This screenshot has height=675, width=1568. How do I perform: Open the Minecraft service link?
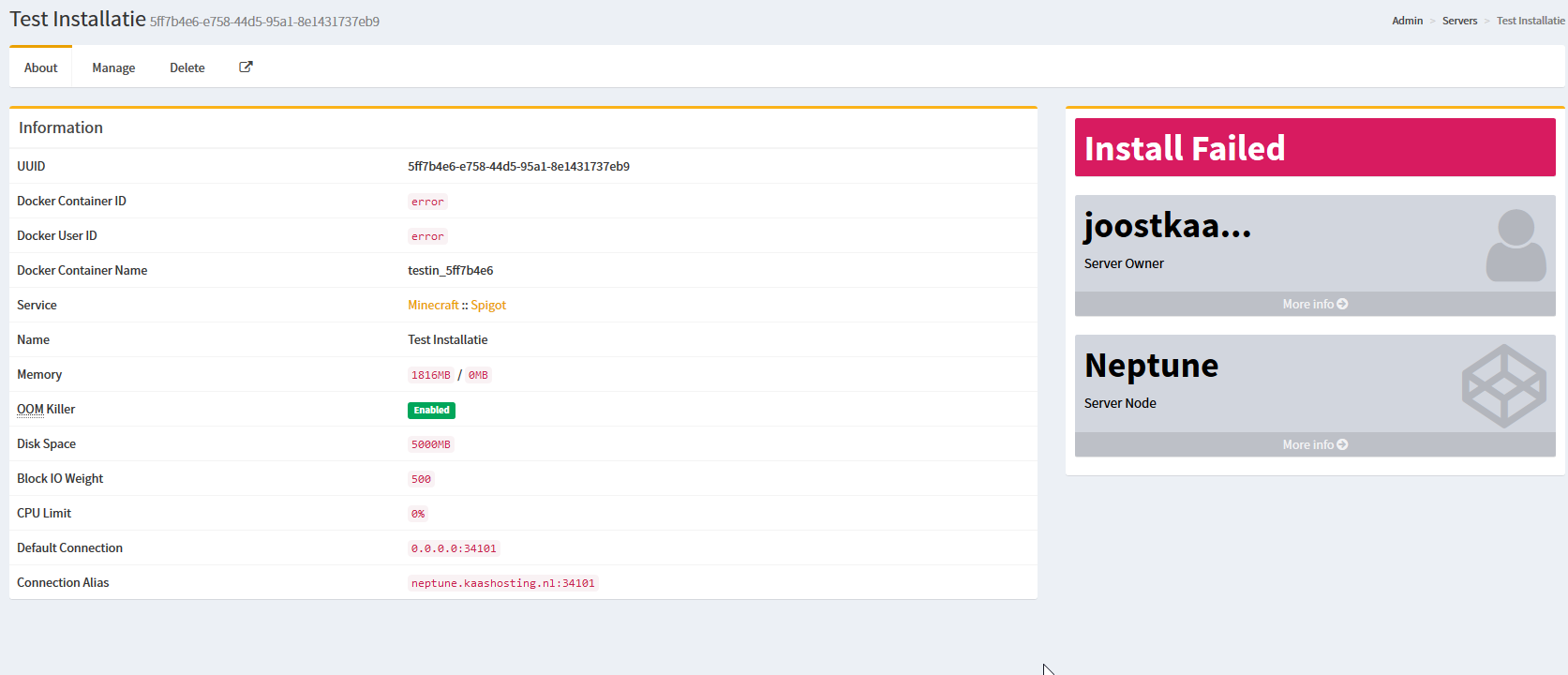pos(433,305)
